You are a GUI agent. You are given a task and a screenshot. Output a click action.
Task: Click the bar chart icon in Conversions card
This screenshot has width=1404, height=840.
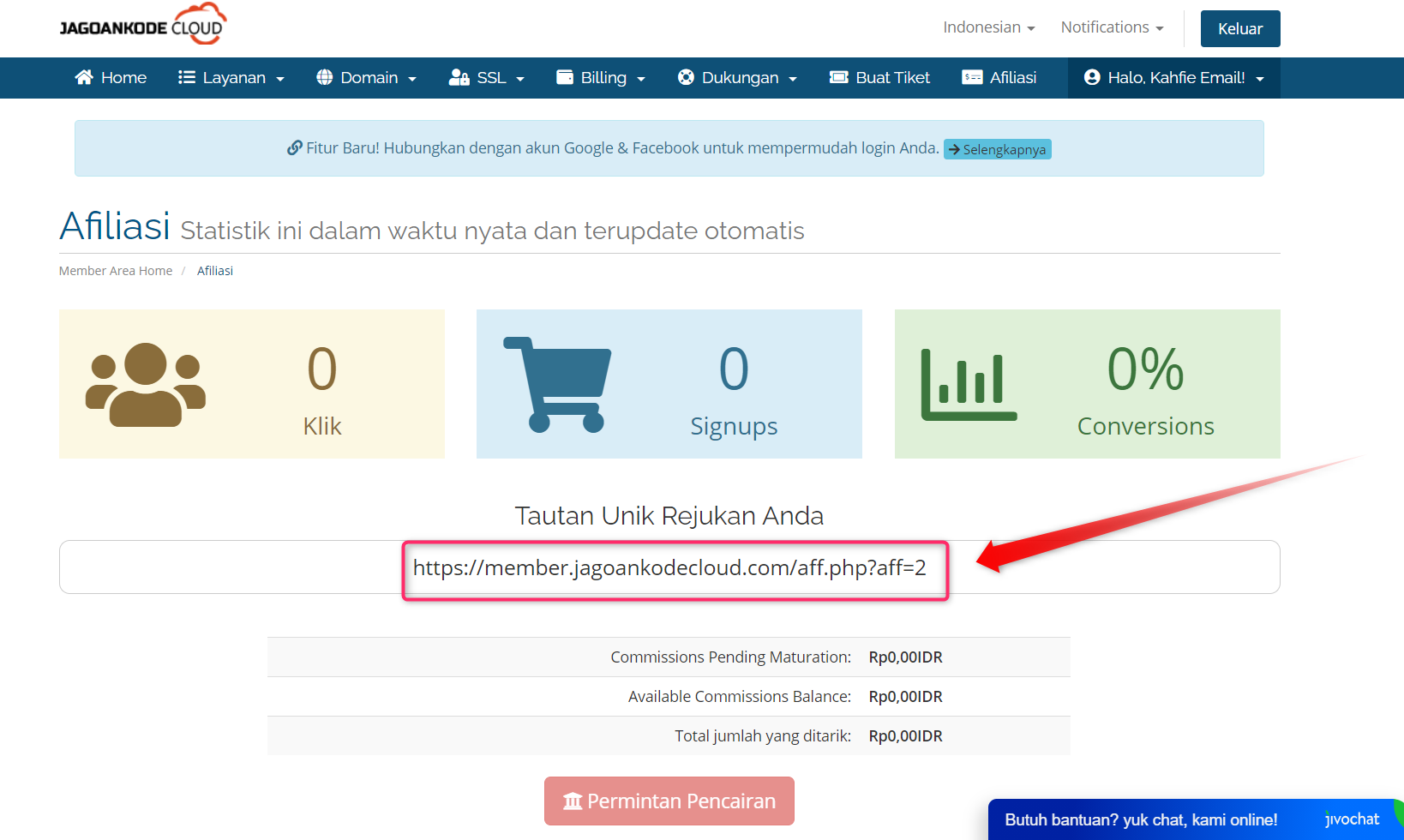pos(969,384)
